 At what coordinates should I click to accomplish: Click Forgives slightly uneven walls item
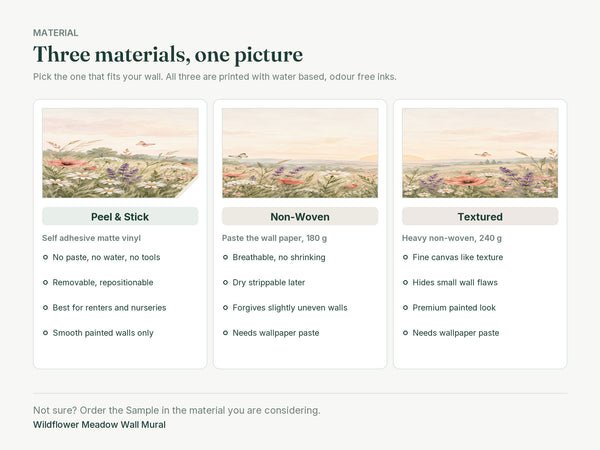tap(290, 308)
